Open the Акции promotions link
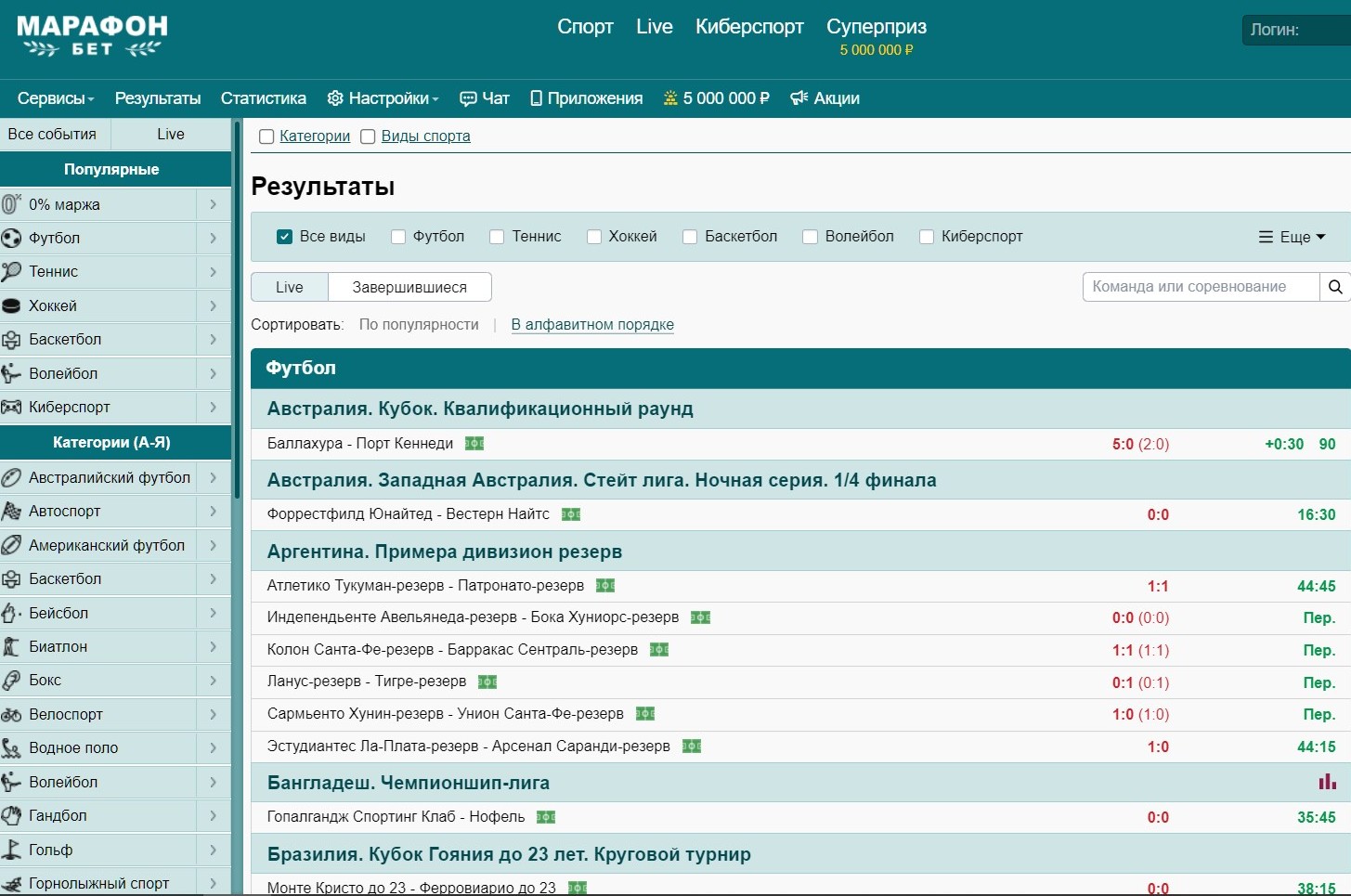 825,98
